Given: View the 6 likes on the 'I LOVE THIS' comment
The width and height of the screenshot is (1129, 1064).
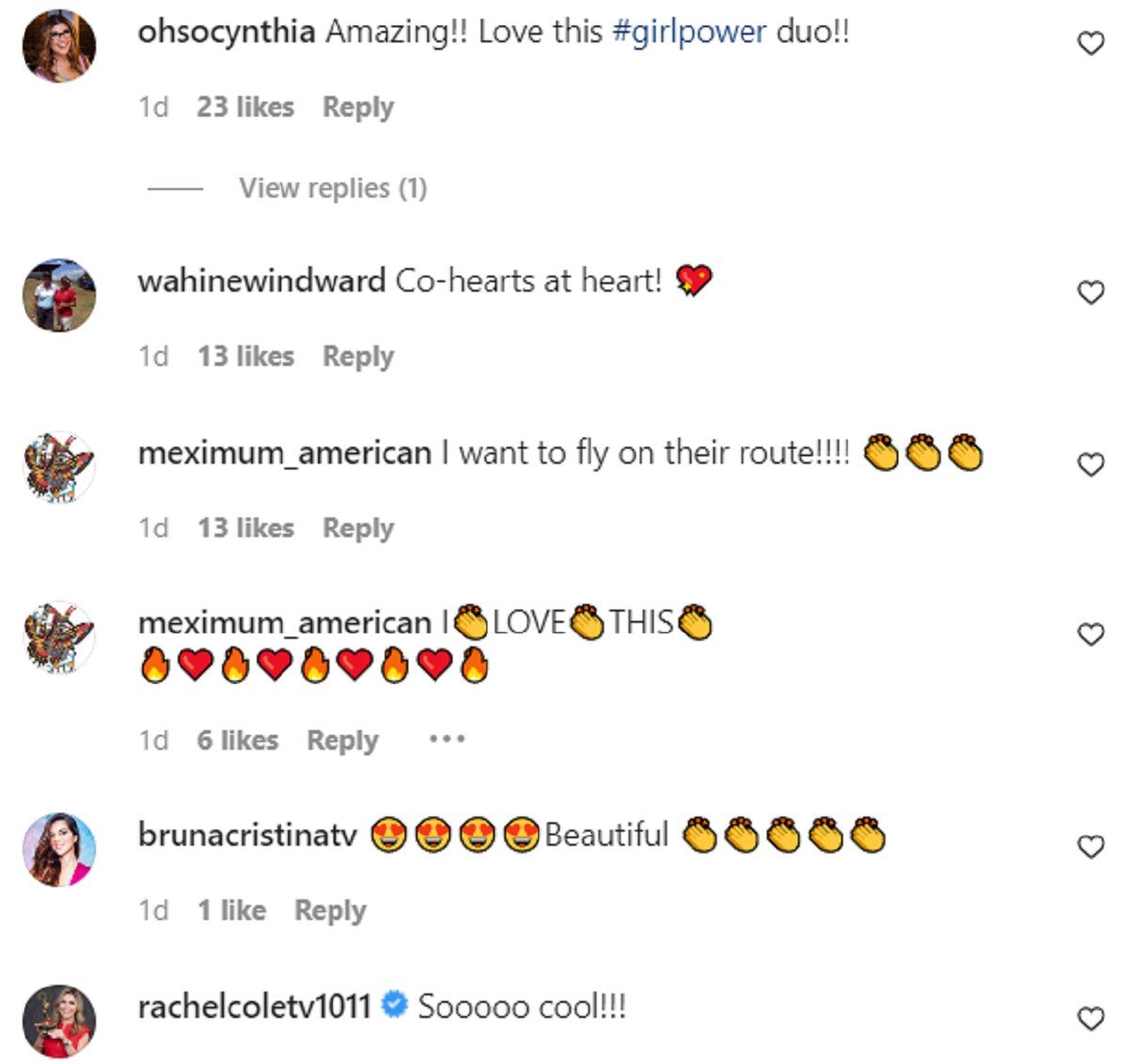Looking at the screenshot, I should tap(237, 740).
